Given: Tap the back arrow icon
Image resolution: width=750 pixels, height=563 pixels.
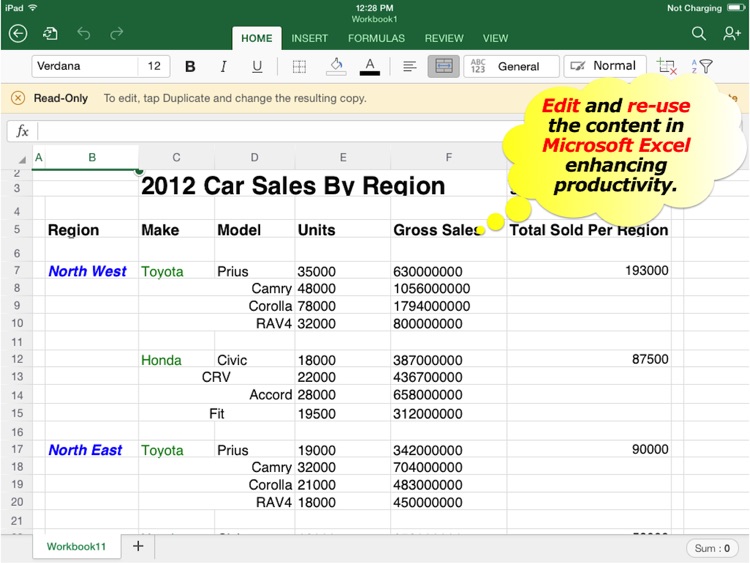Looking at the screenshot, I should pos(18,33).
